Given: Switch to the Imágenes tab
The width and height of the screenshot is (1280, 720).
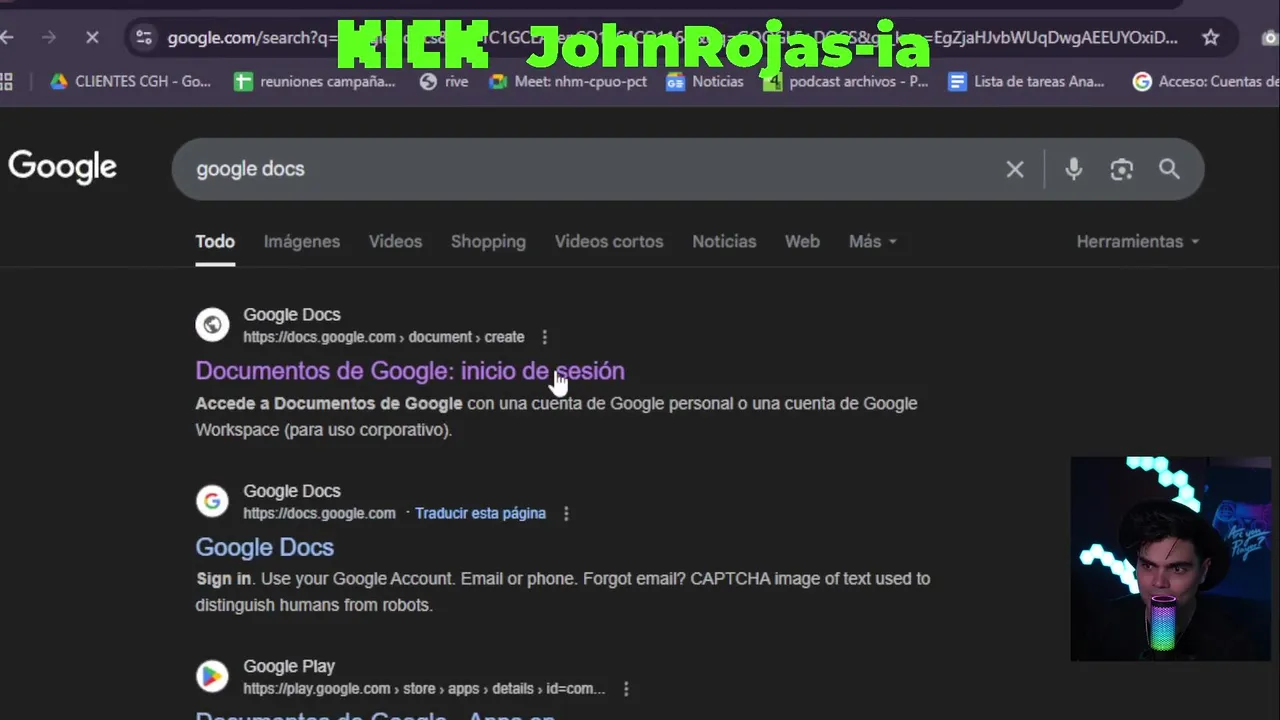Looking at the screenshot, I should coord(302,242).
